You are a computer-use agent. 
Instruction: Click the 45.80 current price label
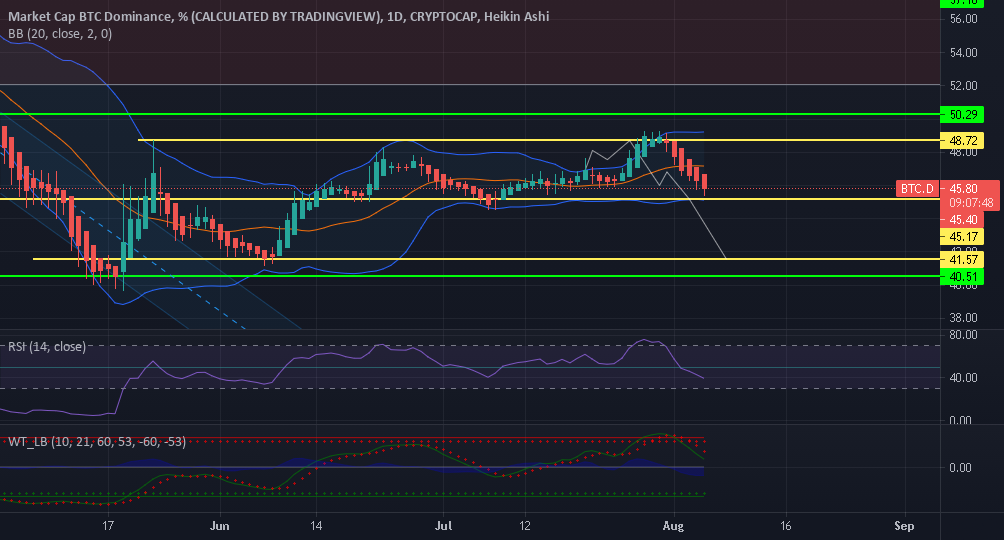963,188
